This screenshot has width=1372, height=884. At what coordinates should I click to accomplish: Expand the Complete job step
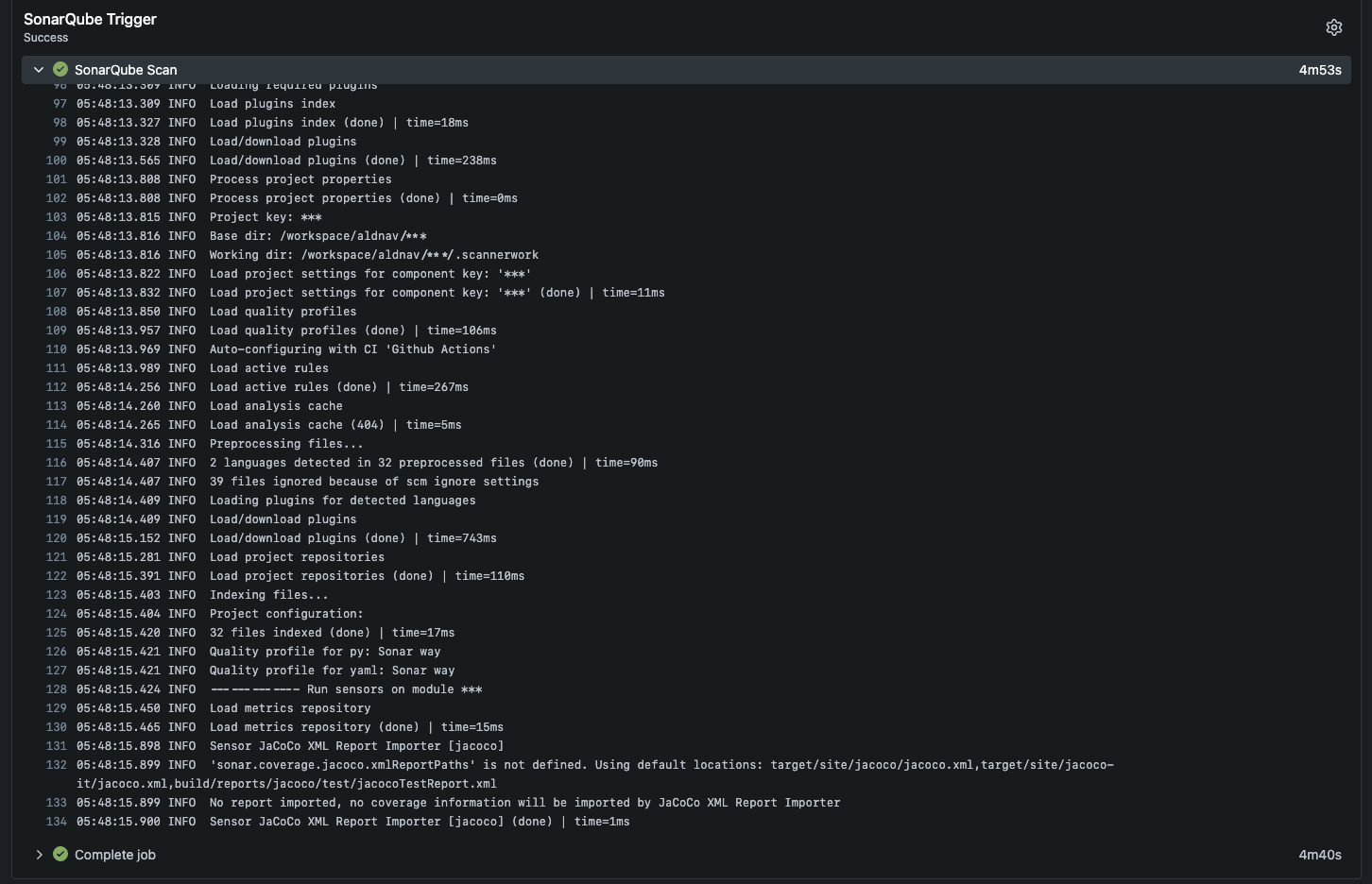click(x=39, y=855)
